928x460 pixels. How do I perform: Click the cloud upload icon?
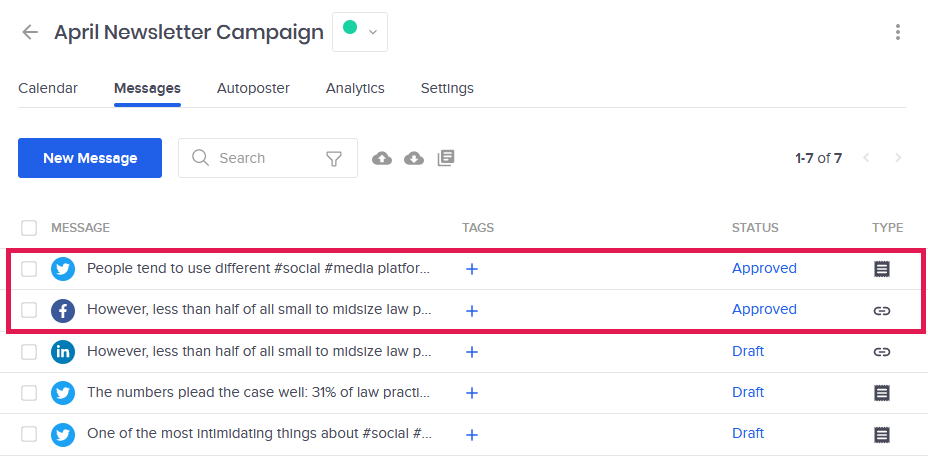(382, 158)
